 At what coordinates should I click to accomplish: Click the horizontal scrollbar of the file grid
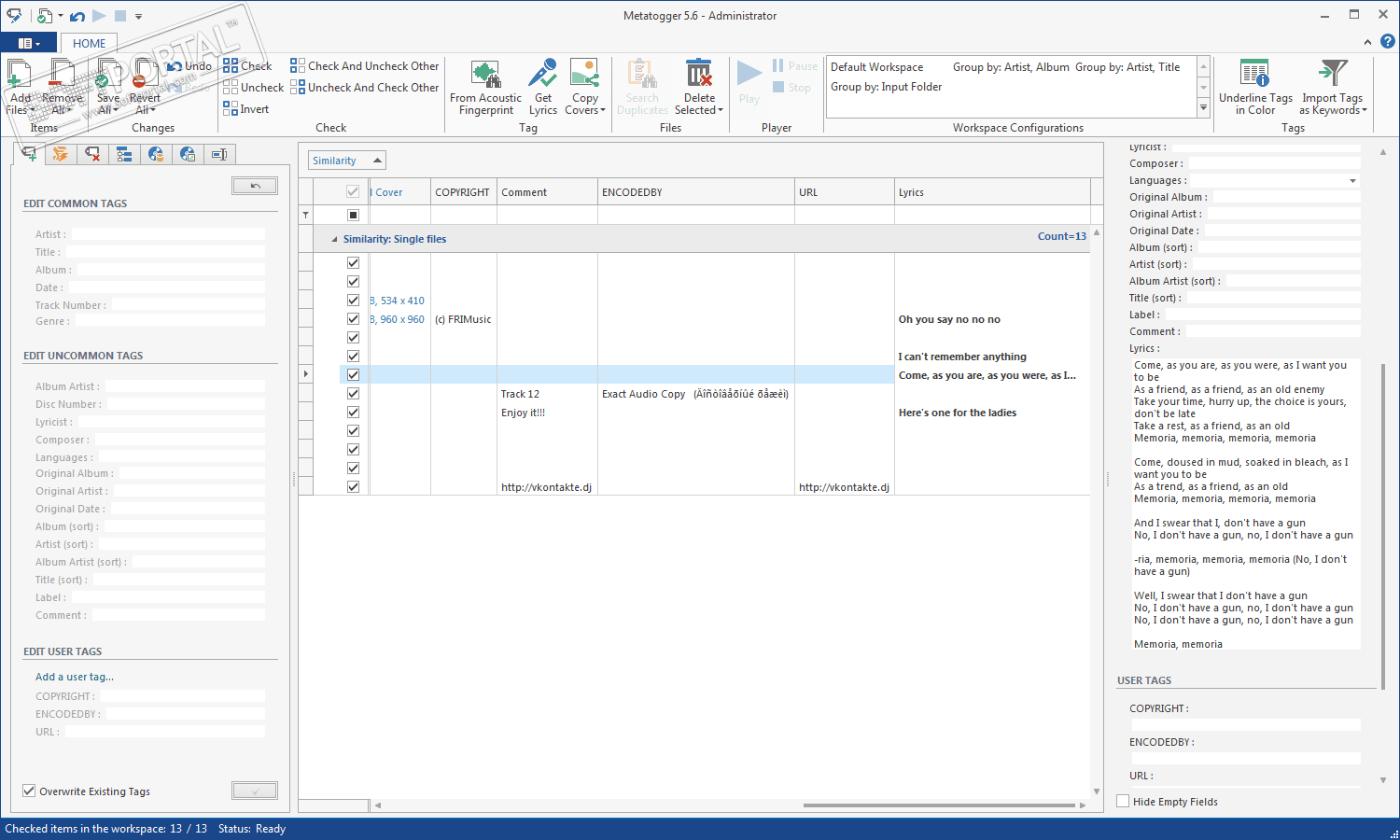(939, 805)
